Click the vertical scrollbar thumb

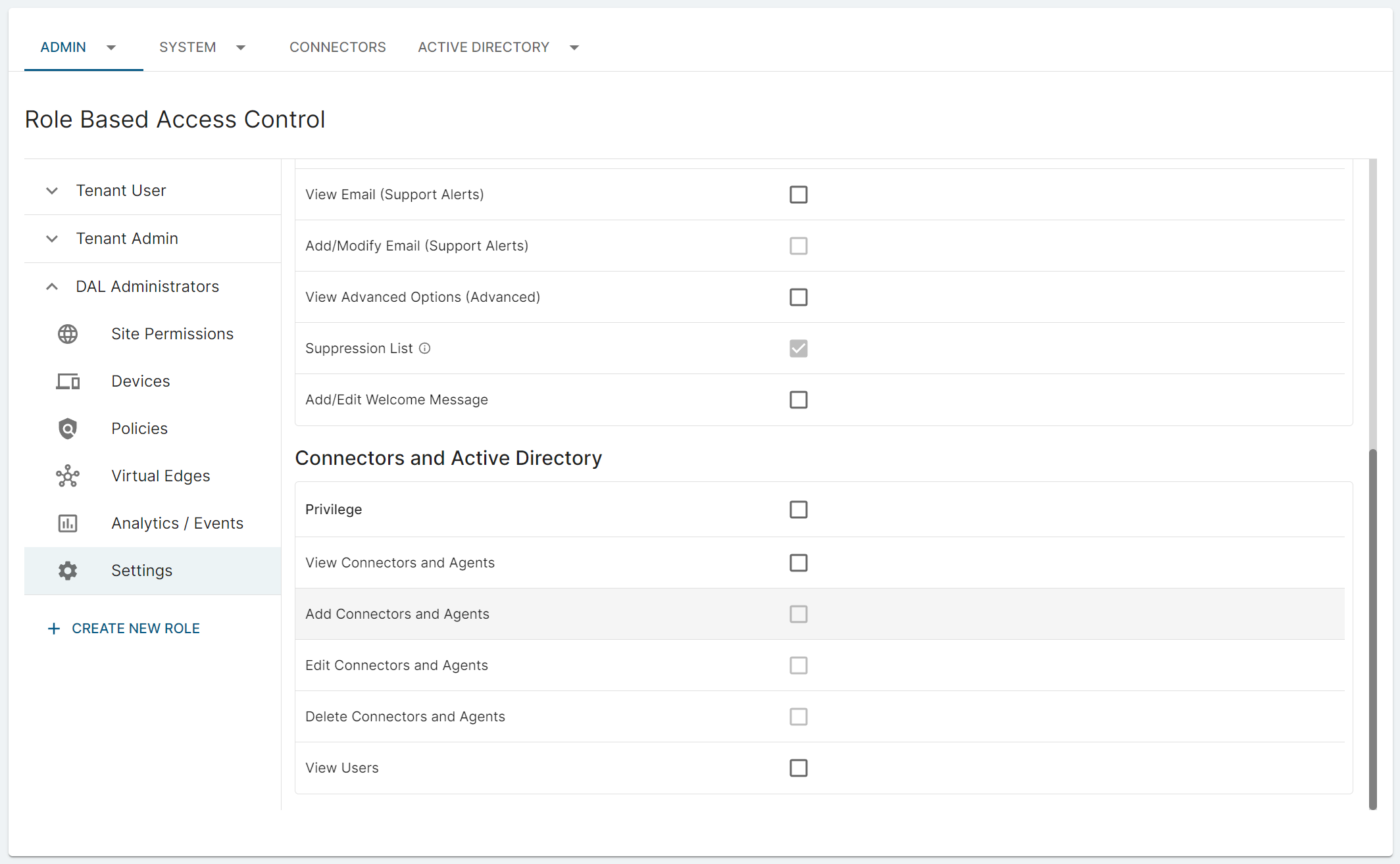coord(1372,628)
